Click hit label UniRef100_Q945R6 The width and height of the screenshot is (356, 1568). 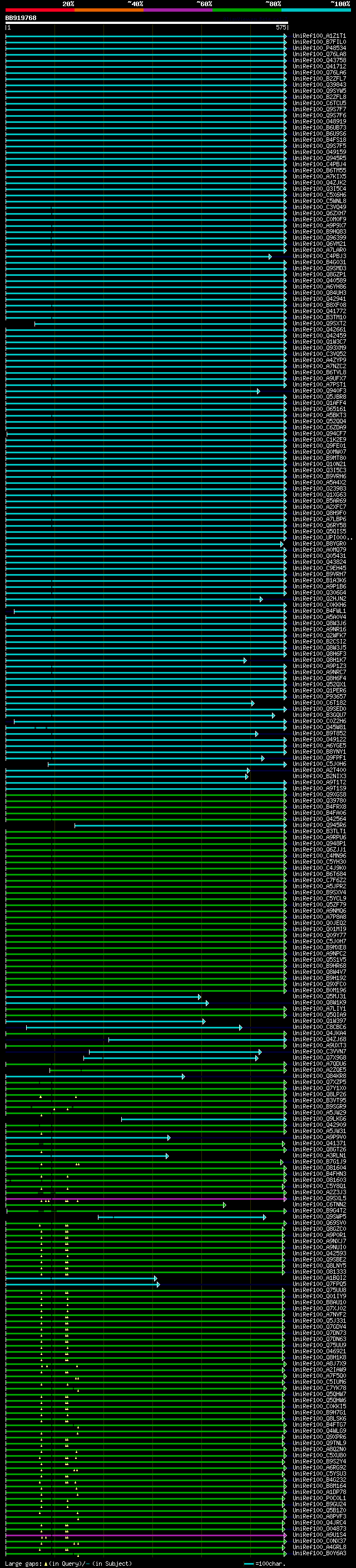point(319,825)
